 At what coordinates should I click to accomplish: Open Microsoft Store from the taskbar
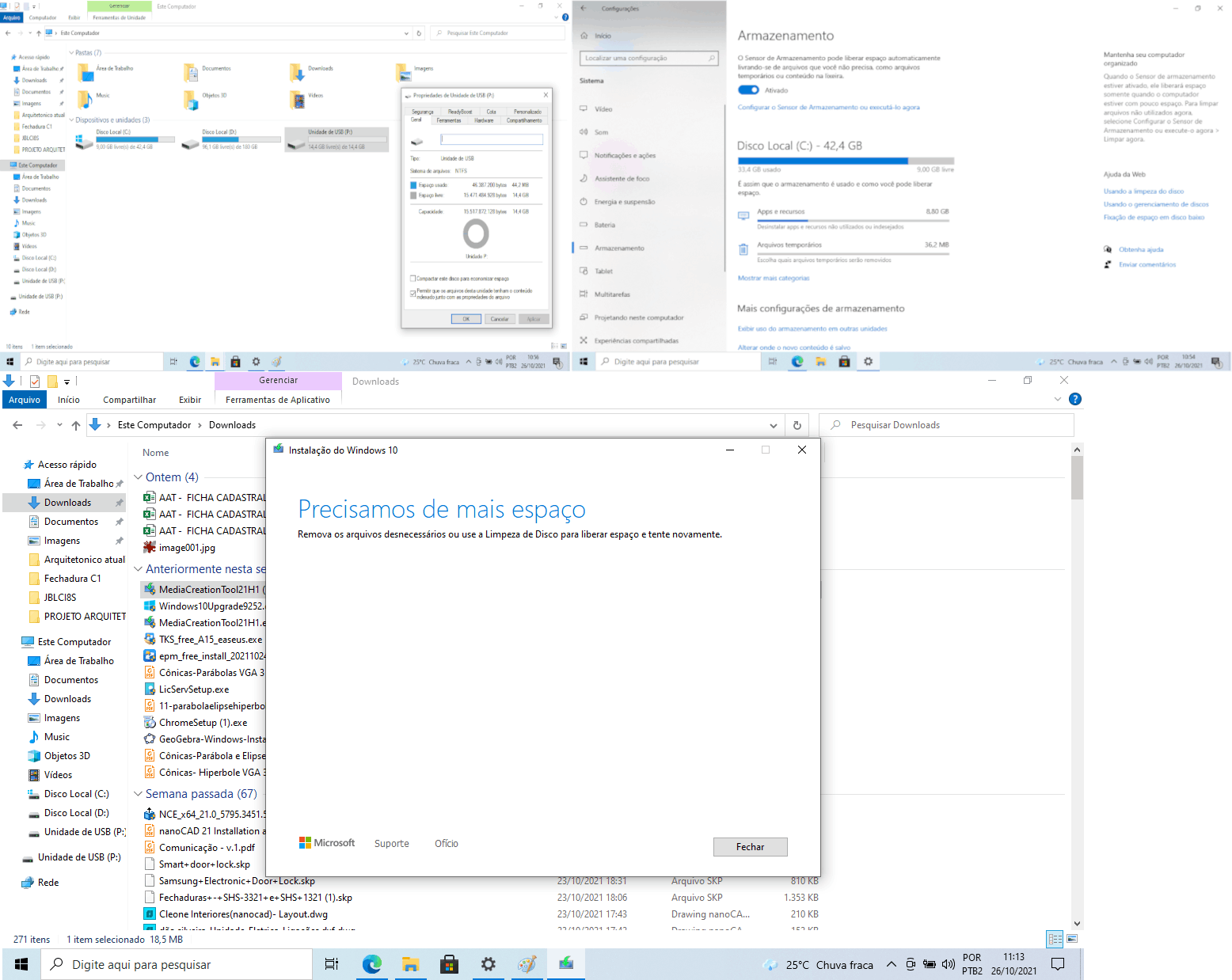point(450,964)
